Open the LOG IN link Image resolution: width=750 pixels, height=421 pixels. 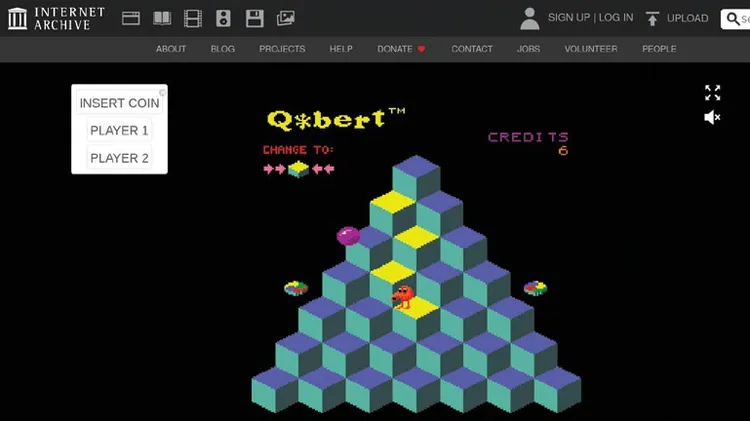tap(616, 18)
